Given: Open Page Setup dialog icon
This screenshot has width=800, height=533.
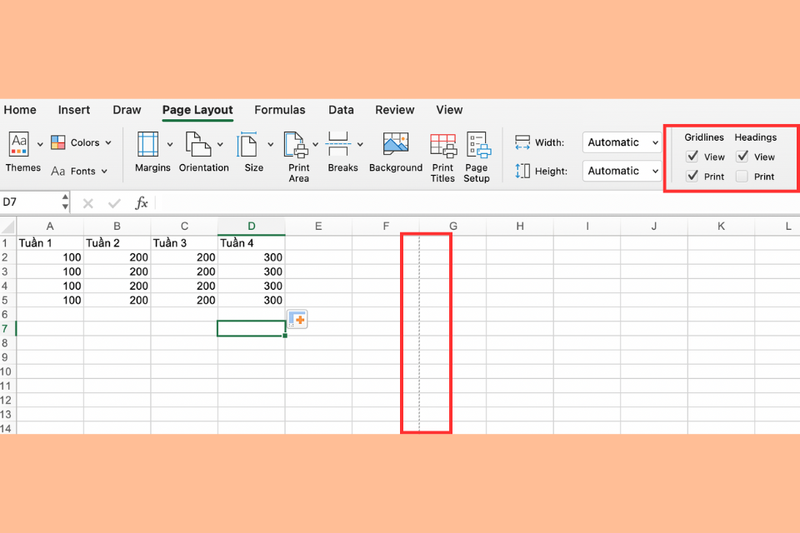Looking at the screenshot, I should 478,145.
